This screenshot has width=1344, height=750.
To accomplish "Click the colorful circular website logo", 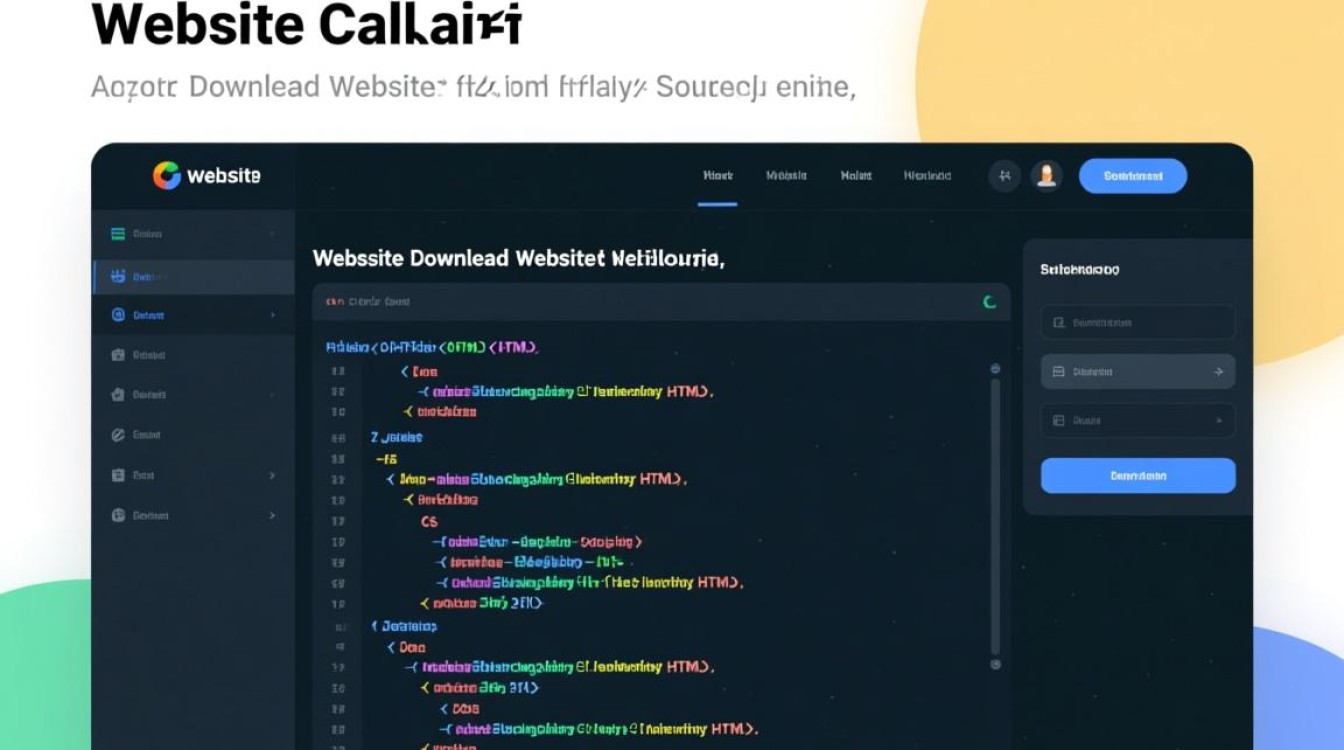I will [167, 176].
